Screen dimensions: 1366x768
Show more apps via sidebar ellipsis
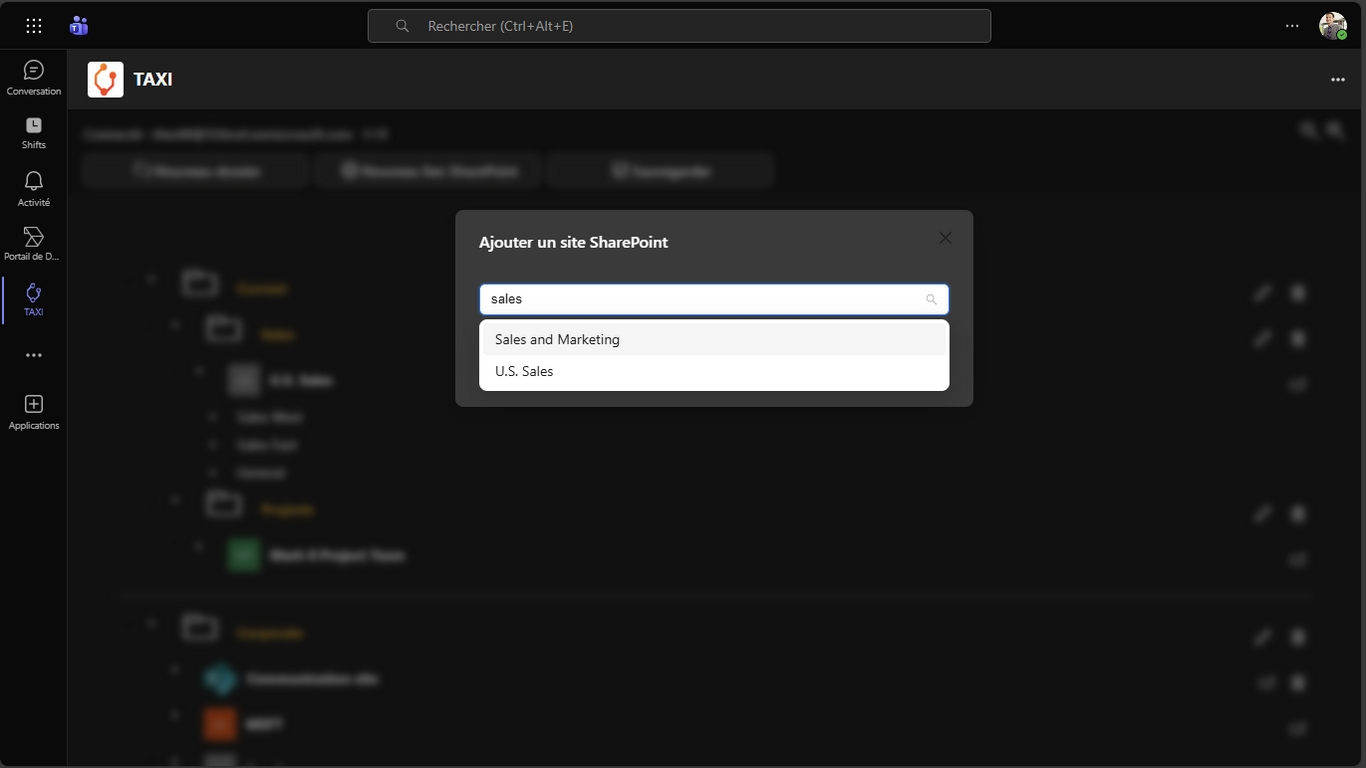(x=34, y=355)
